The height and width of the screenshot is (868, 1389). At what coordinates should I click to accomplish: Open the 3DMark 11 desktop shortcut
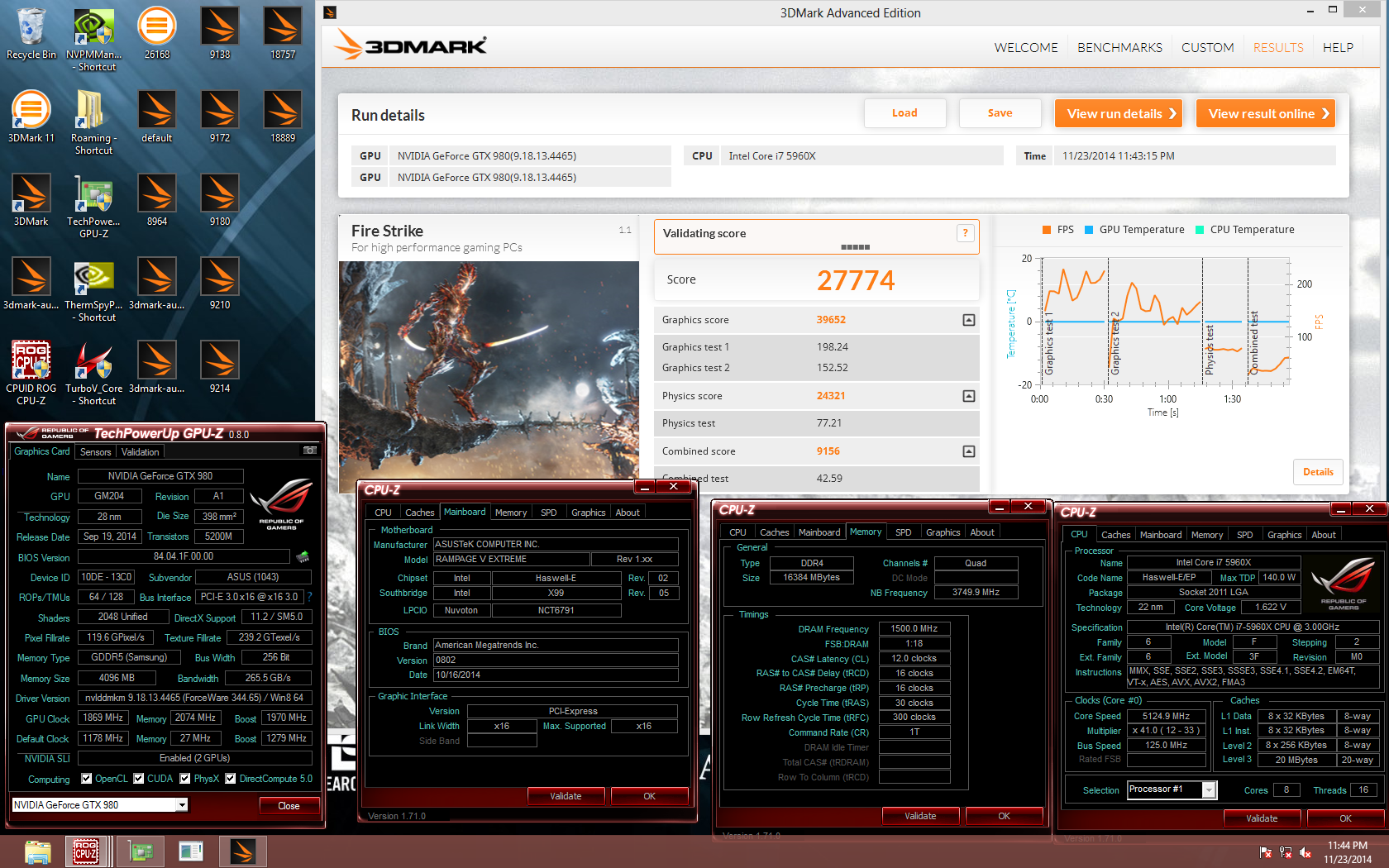[31, 117]
